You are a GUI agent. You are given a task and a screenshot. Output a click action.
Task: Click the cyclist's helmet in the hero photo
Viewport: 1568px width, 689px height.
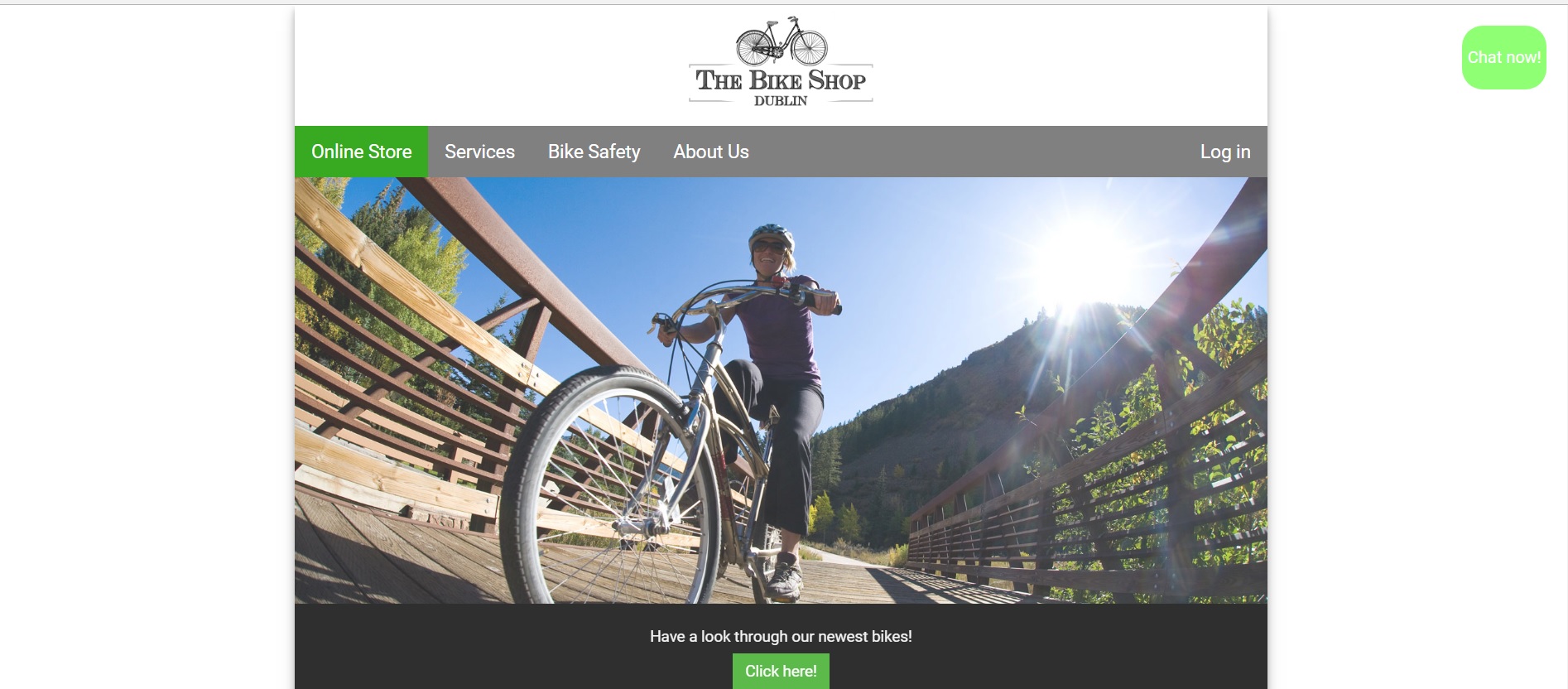[x=771, y=236]
